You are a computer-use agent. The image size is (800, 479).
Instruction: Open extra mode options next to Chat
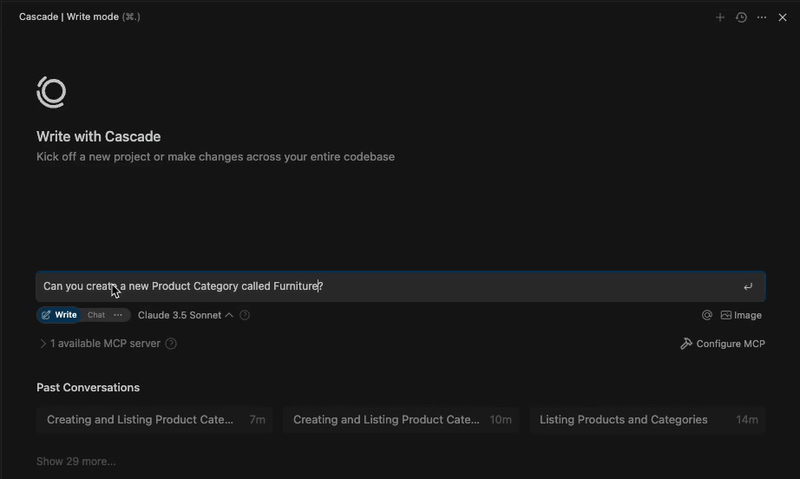118,315
